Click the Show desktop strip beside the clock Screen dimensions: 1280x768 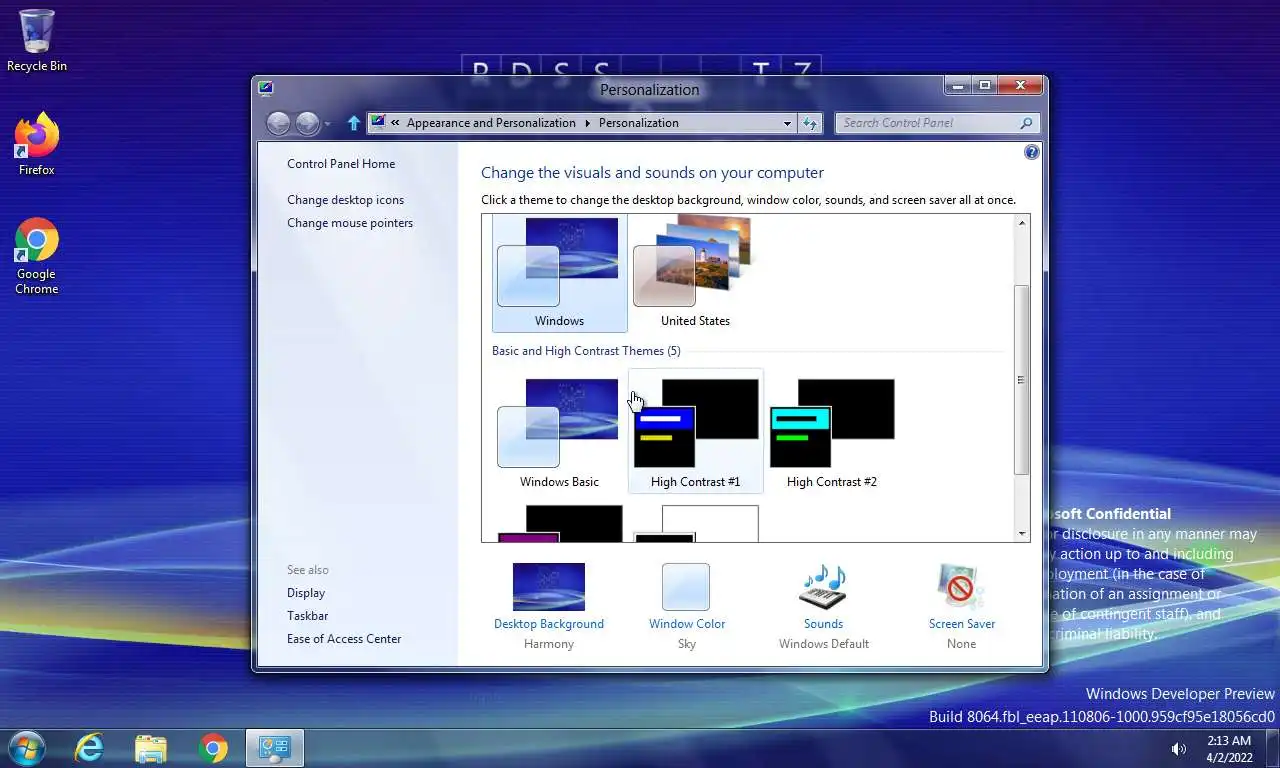coord(1273,749)
